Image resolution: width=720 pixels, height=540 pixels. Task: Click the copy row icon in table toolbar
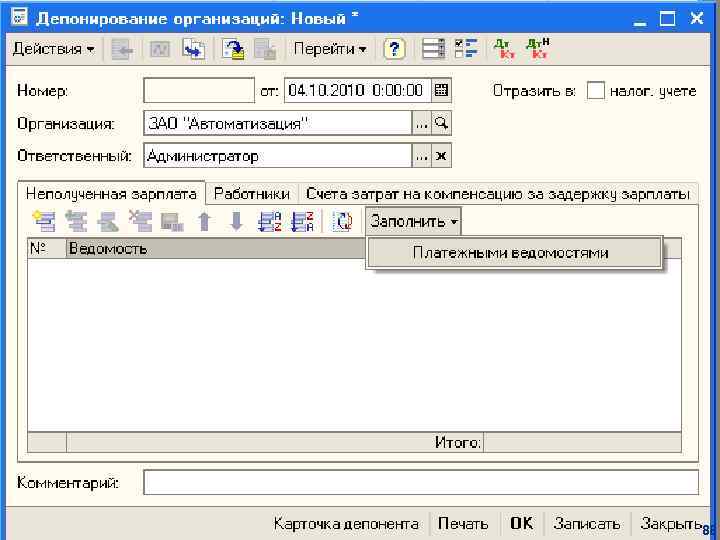[x=76, y=221]
